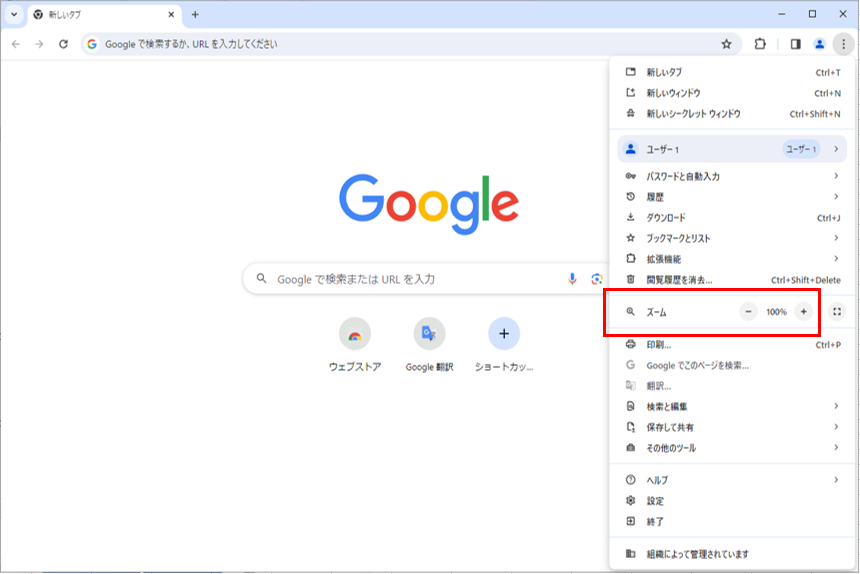This screenshot has width=860, height=574.
Task: Expand 拡張機能 submenu chevron
Action: (836, 259)
